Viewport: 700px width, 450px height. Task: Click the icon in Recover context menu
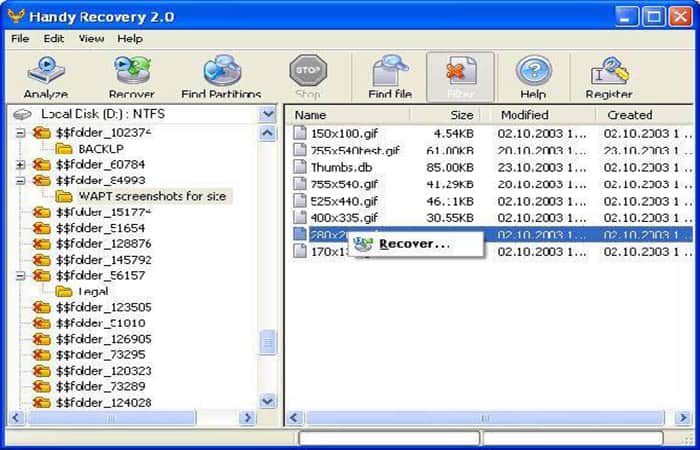pyautogui.click(x=363, y=244)
